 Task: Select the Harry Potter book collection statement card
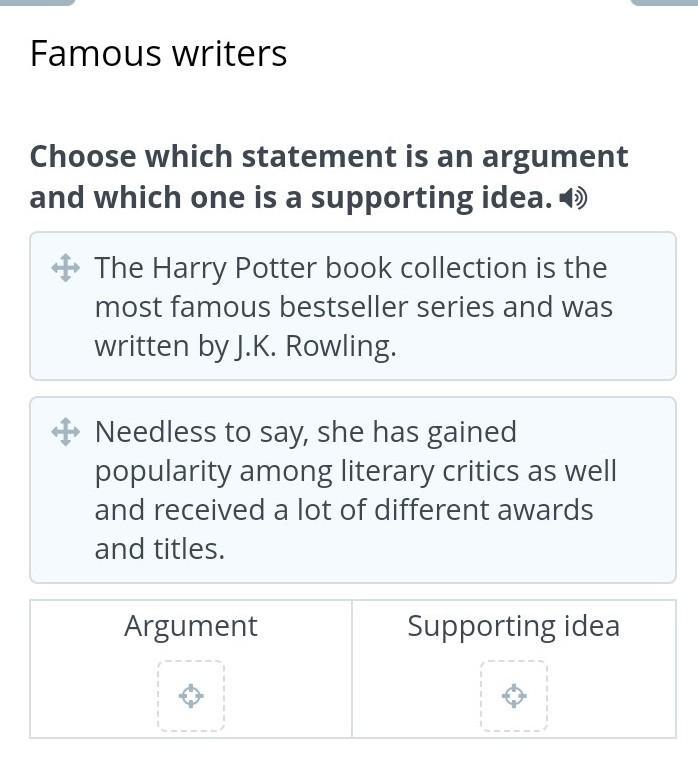[353, 306]
